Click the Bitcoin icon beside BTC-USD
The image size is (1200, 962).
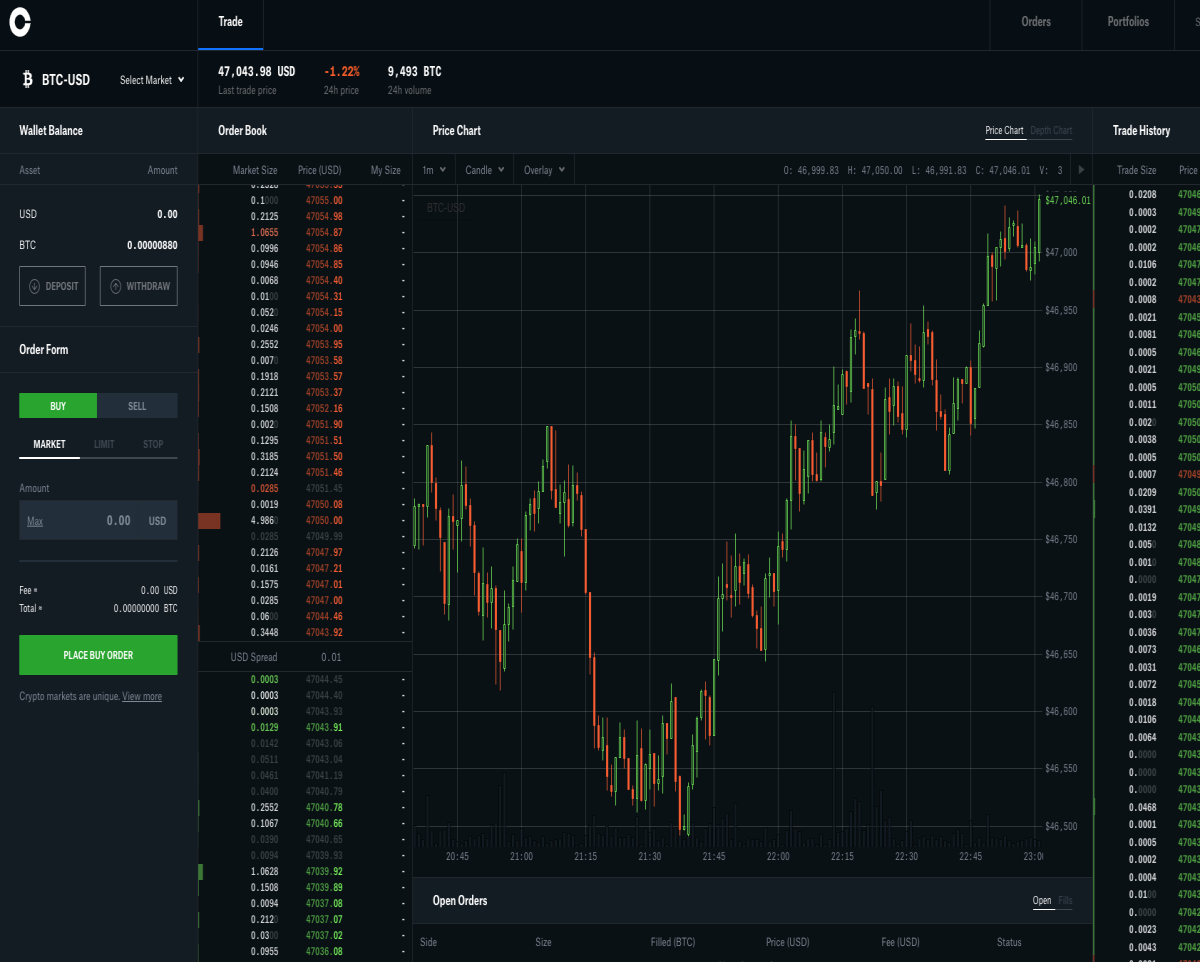pos(27,79)
